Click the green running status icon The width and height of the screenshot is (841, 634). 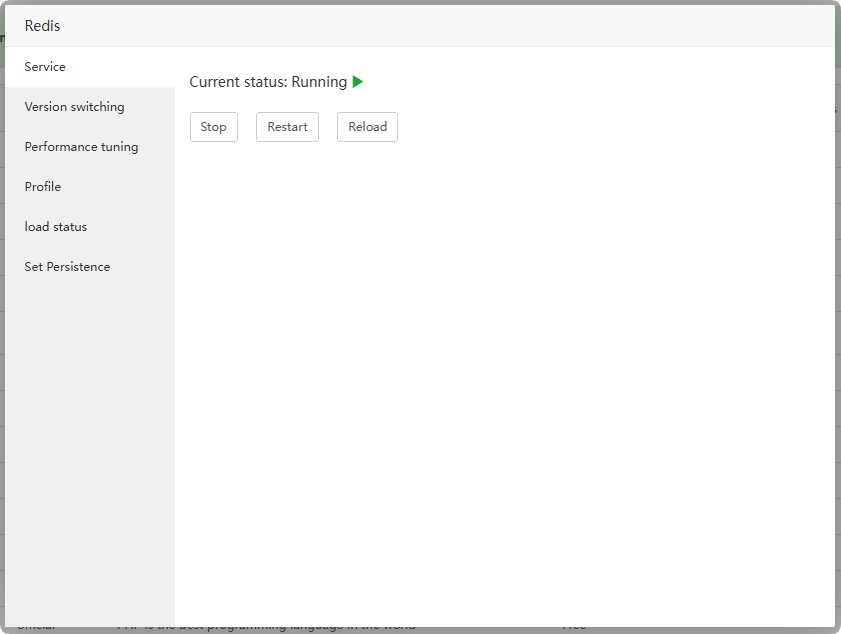click(x=358, y=82)
